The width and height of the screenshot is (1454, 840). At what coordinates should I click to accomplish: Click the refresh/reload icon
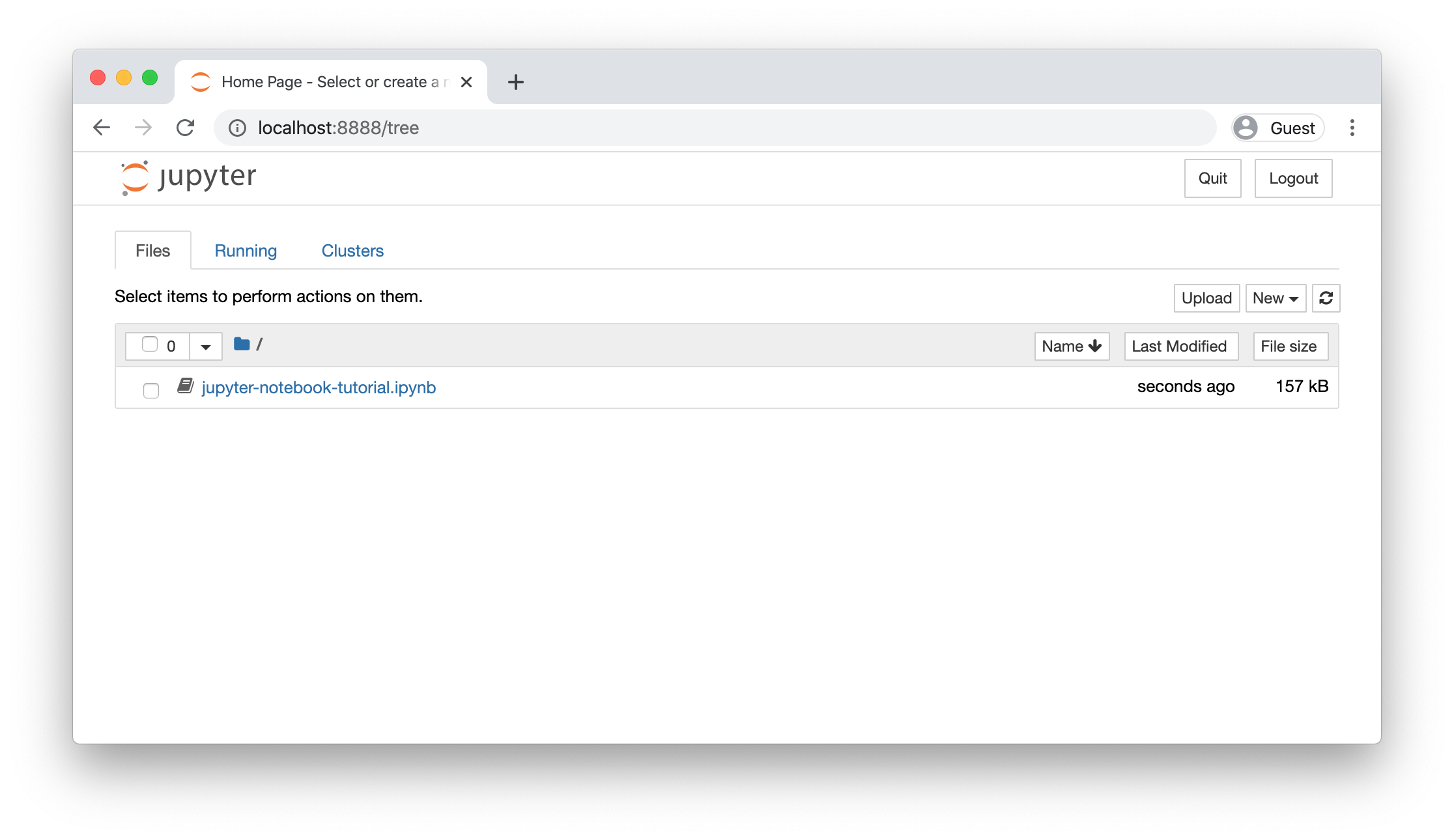pos(1325,298)
